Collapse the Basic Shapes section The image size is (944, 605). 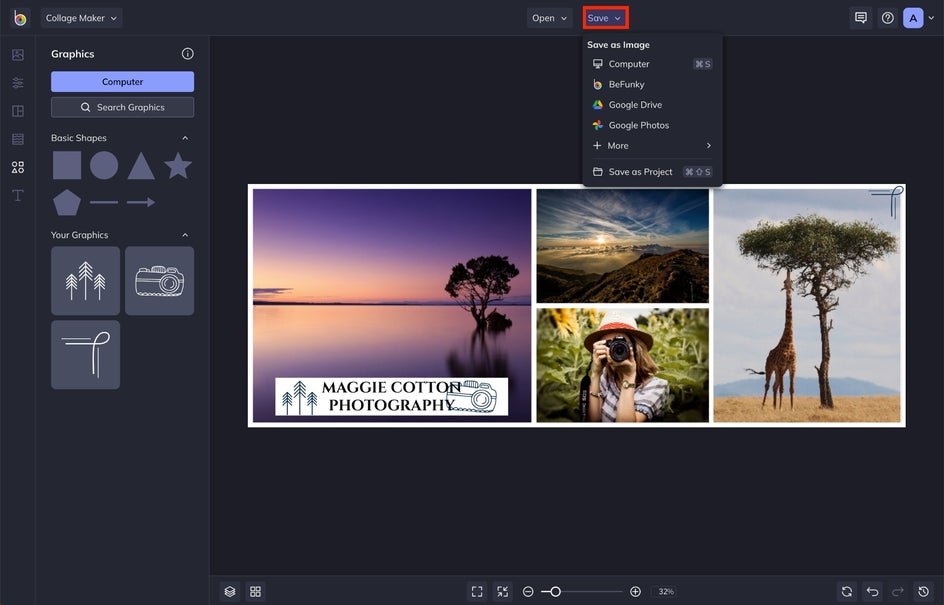pyautogui.click(x=184, y=137)
